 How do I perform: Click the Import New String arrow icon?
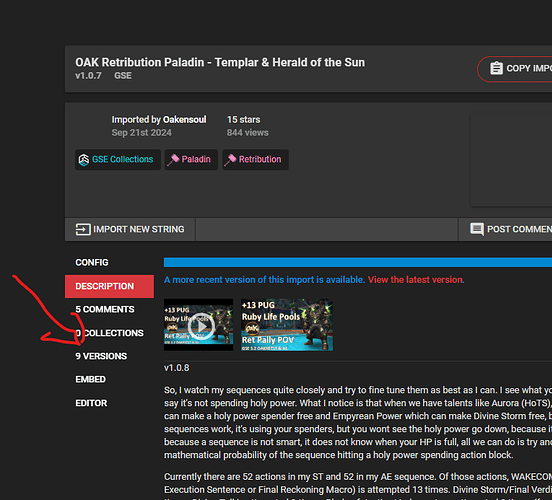[x=83, y=230]
